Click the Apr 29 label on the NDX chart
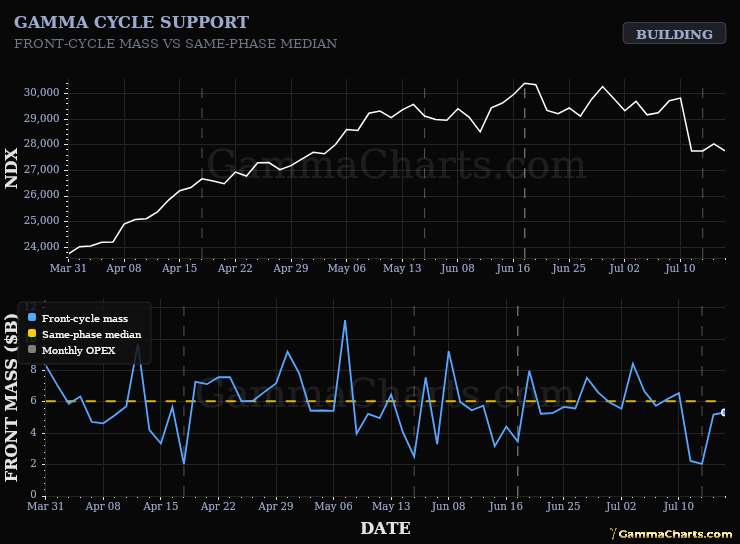Image resolution: width=740 pixels, height=544 pixels. tap(291, 268)
